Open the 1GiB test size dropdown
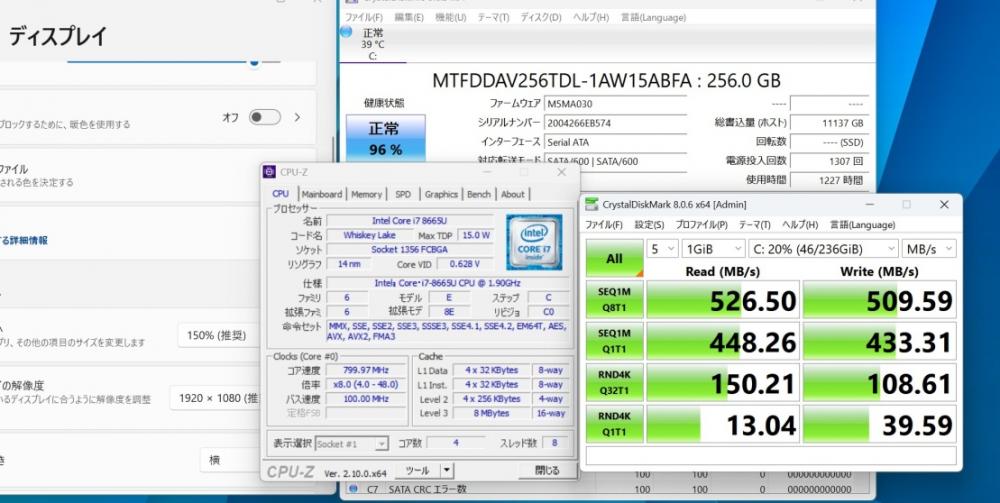1000x503 pixels. (713, 249)
